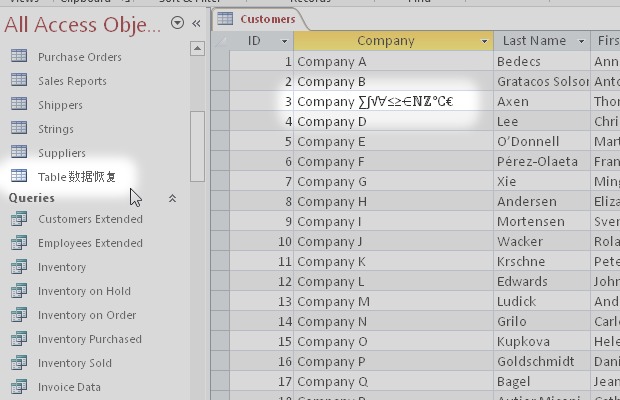Select the Inventory Purchased query

pyautogui.click(x=90, y=339)
